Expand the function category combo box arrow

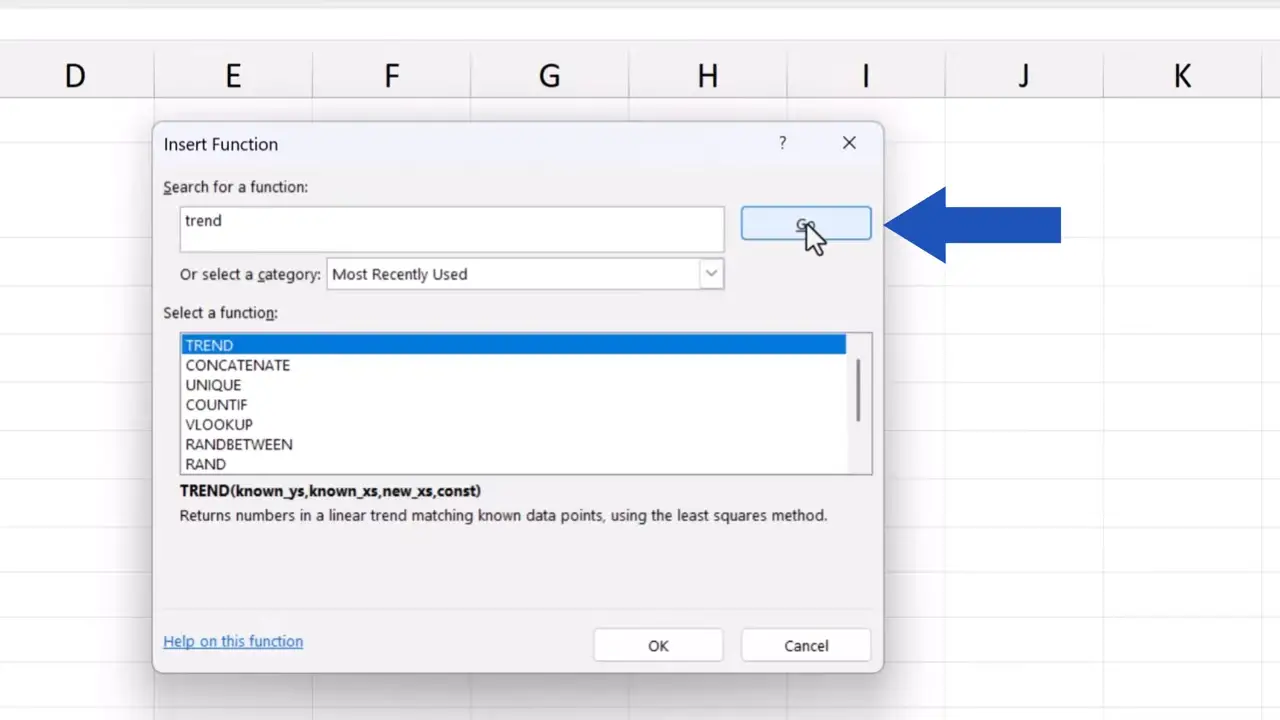click(x=710, y=274)
